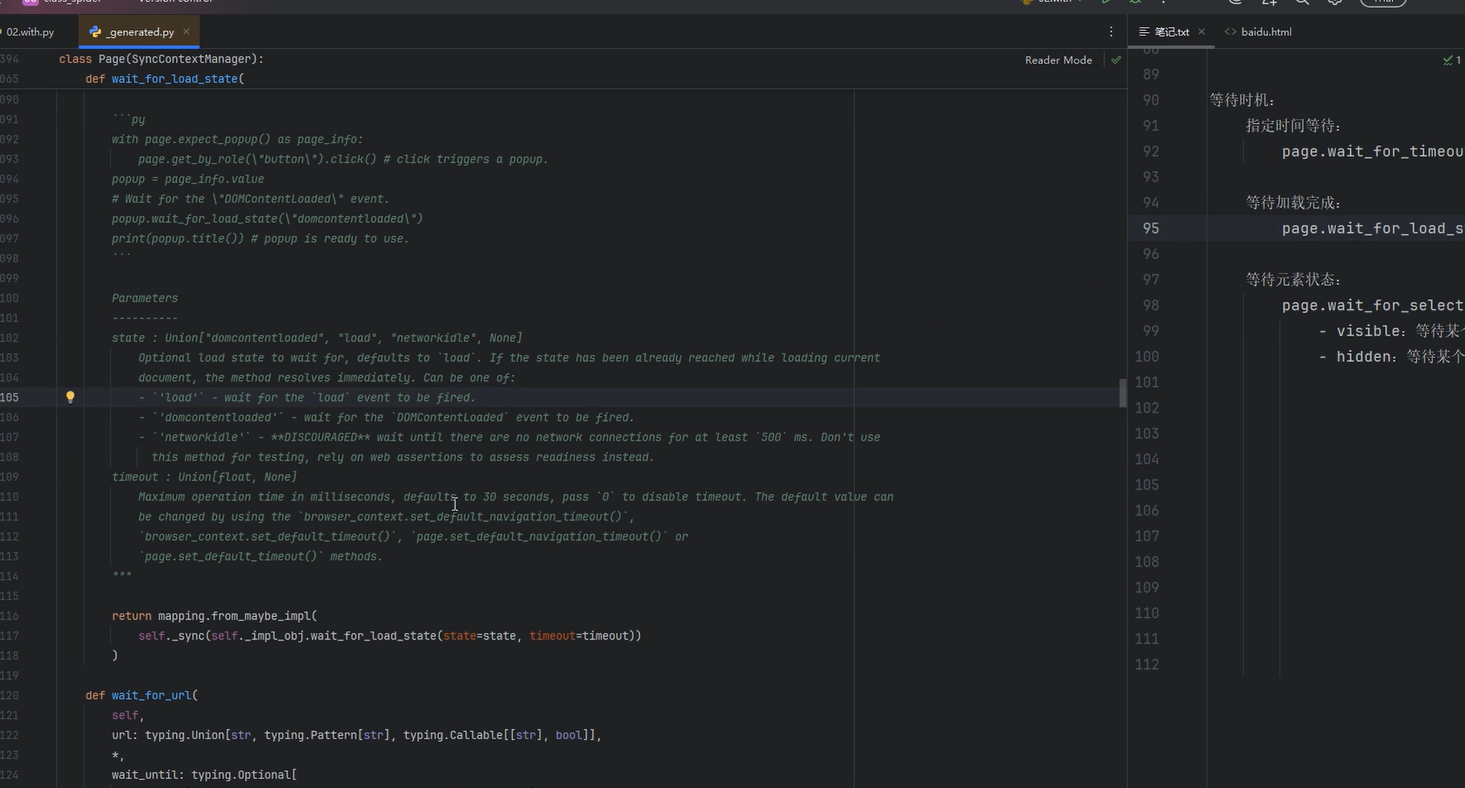Click the 'state : Union[' parameter line
The height and width of the screenshot is (788, 1465).
point(317,338)
